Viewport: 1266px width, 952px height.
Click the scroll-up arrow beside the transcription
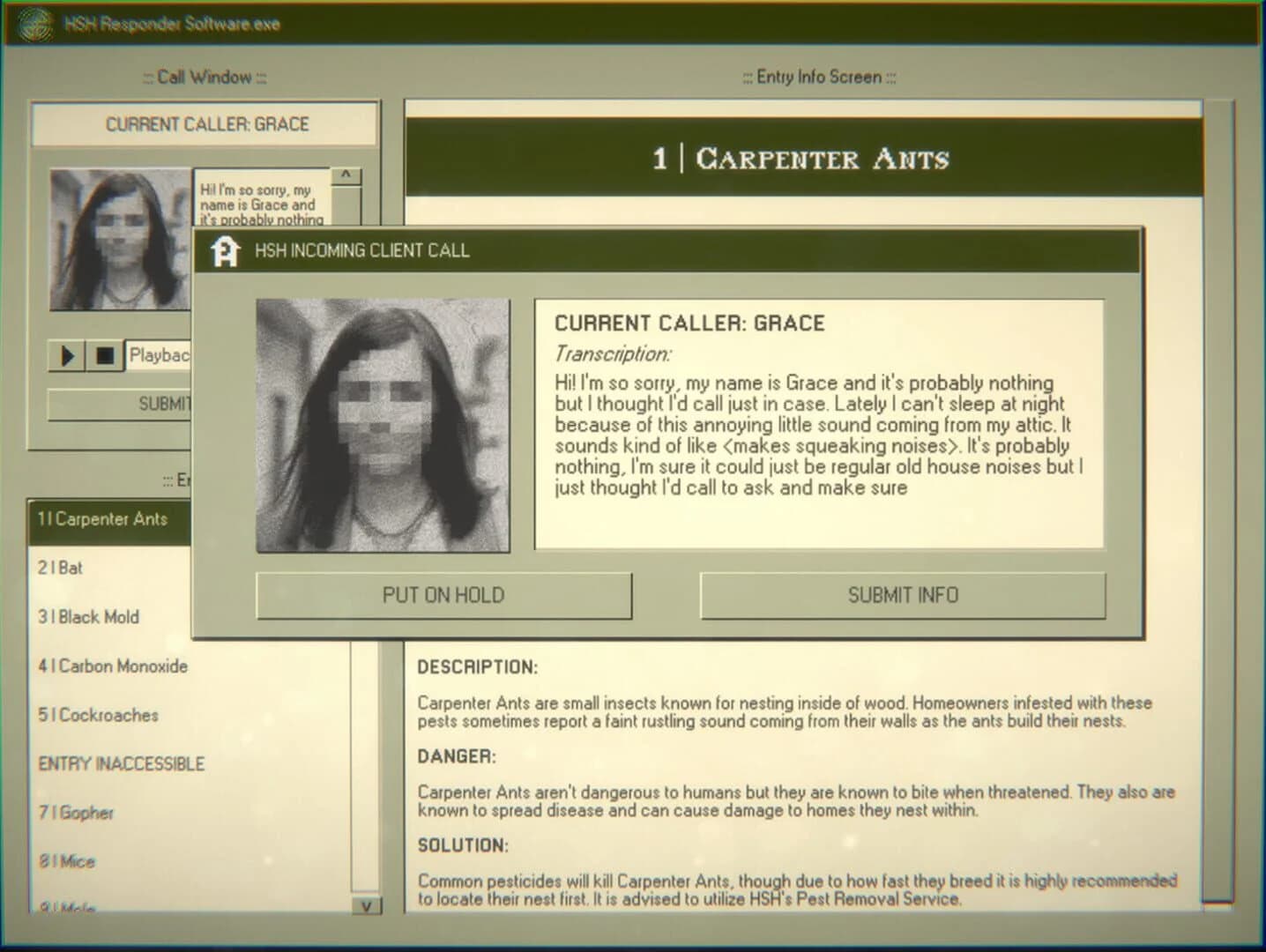[347, 175]
